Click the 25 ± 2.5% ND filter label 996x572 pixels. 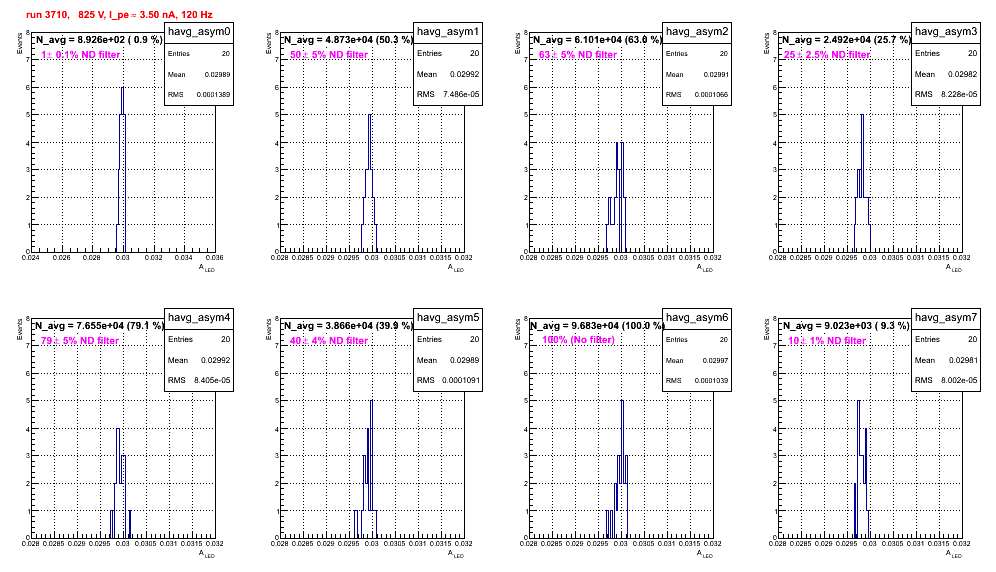click(x=827, y=55)
